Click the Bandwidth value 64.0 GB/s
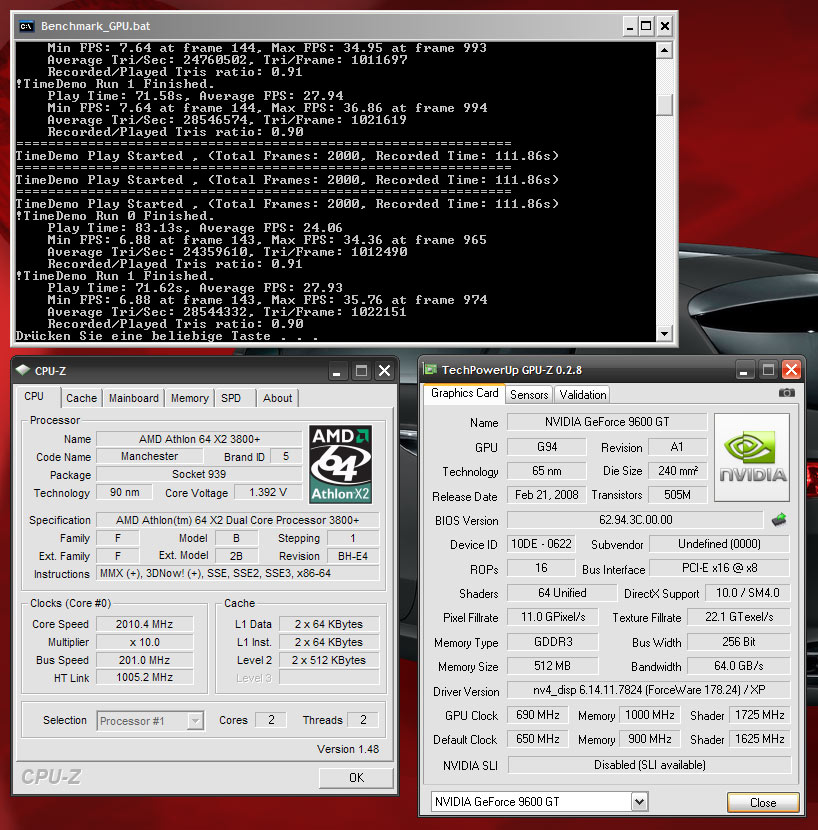This screenshot has height=830, width=818. click(x=738, y=666)
